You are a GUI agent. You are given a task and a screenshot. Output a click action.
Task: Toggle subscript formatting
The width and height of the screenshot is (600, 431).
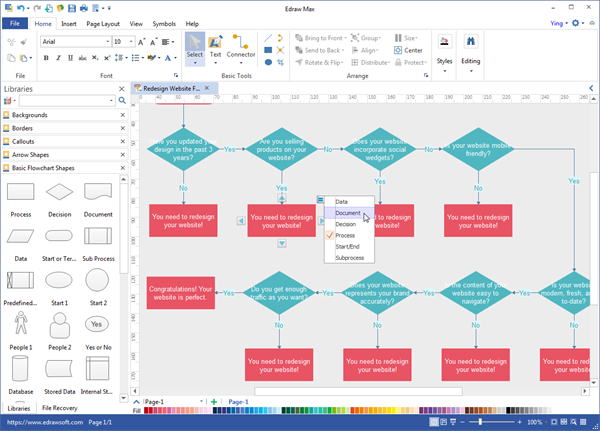tap(95, 58)
